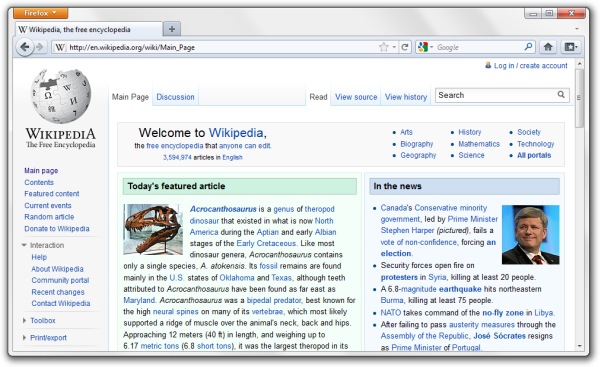Open the Firefox home page icon
The width and height of the screenshot is (600, 367).
(x=548, y=47)
